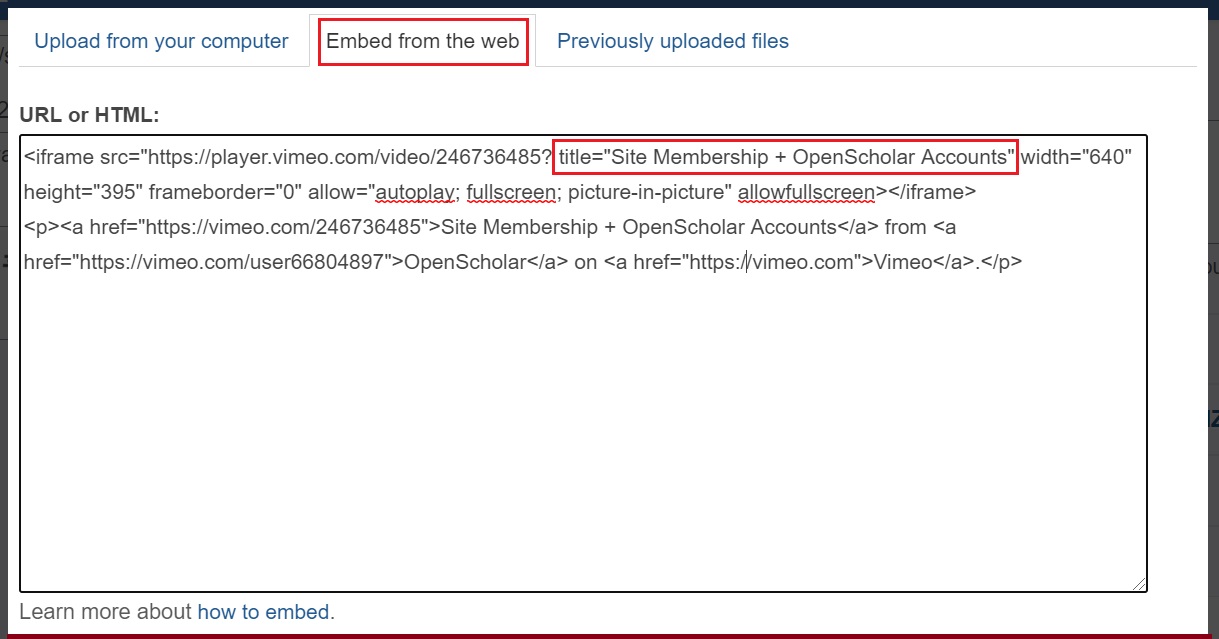Viewport: 1219px width, 639px height.
Task: Select the Embed from the web tab
Action: coord(423,41)
